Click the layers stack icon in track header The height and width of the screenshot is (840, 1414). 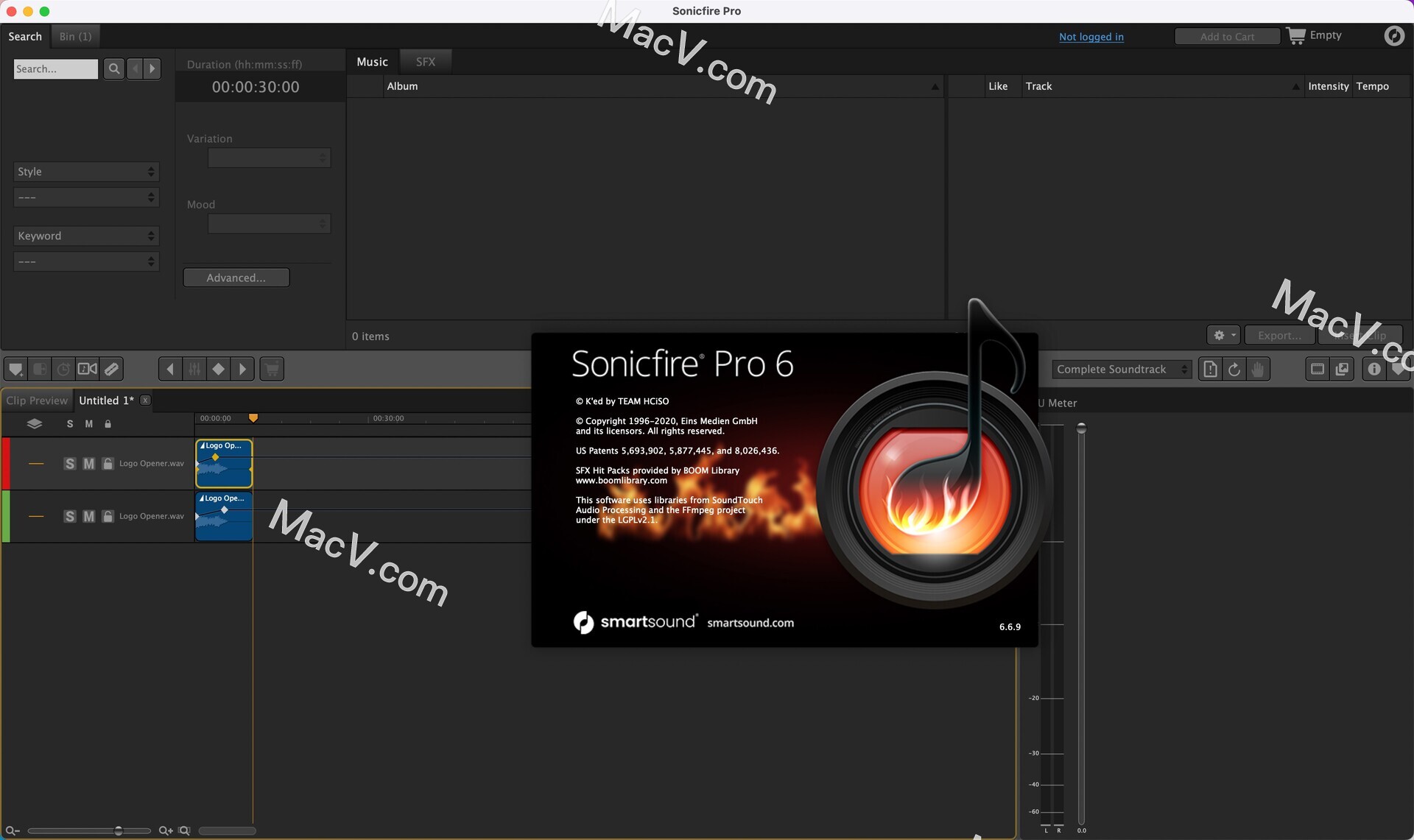tap(35, 423)
